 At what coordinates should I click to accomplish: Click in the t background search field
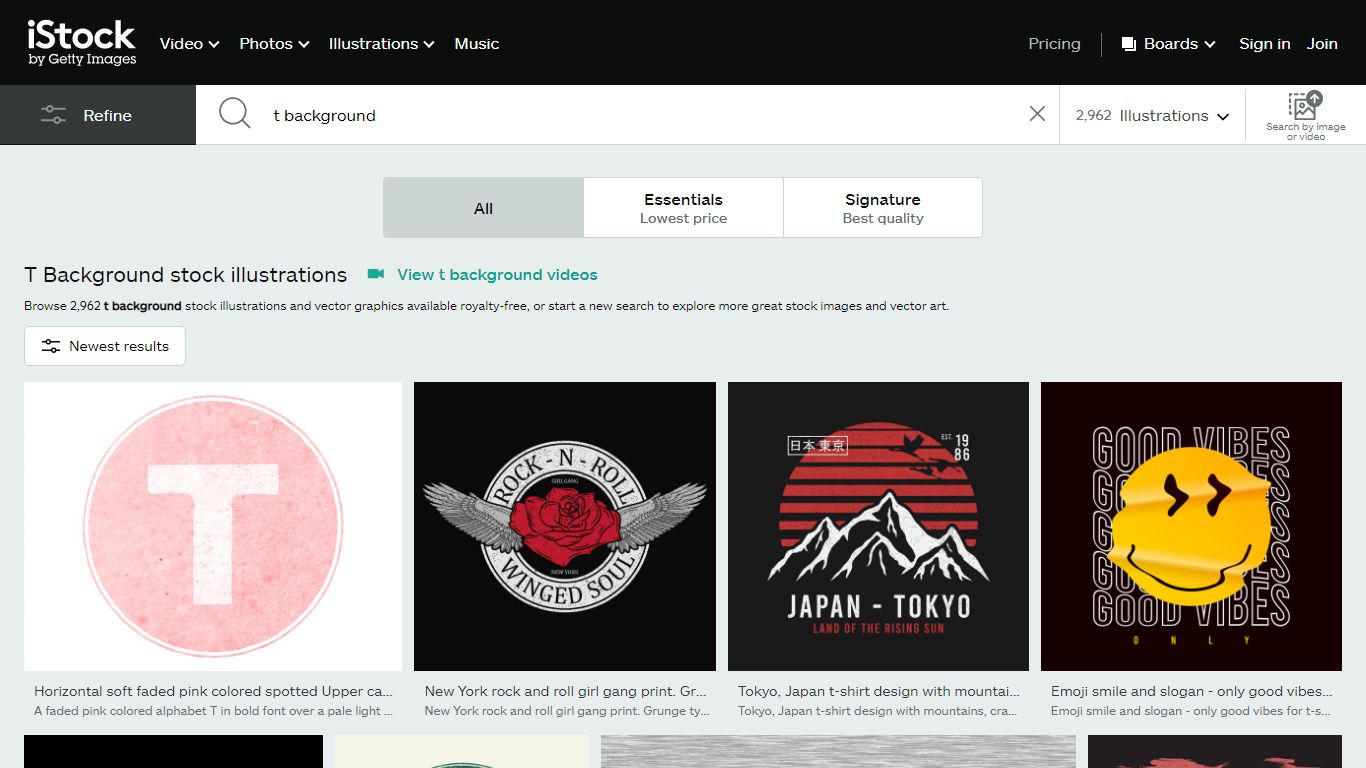tap(640, 115)
